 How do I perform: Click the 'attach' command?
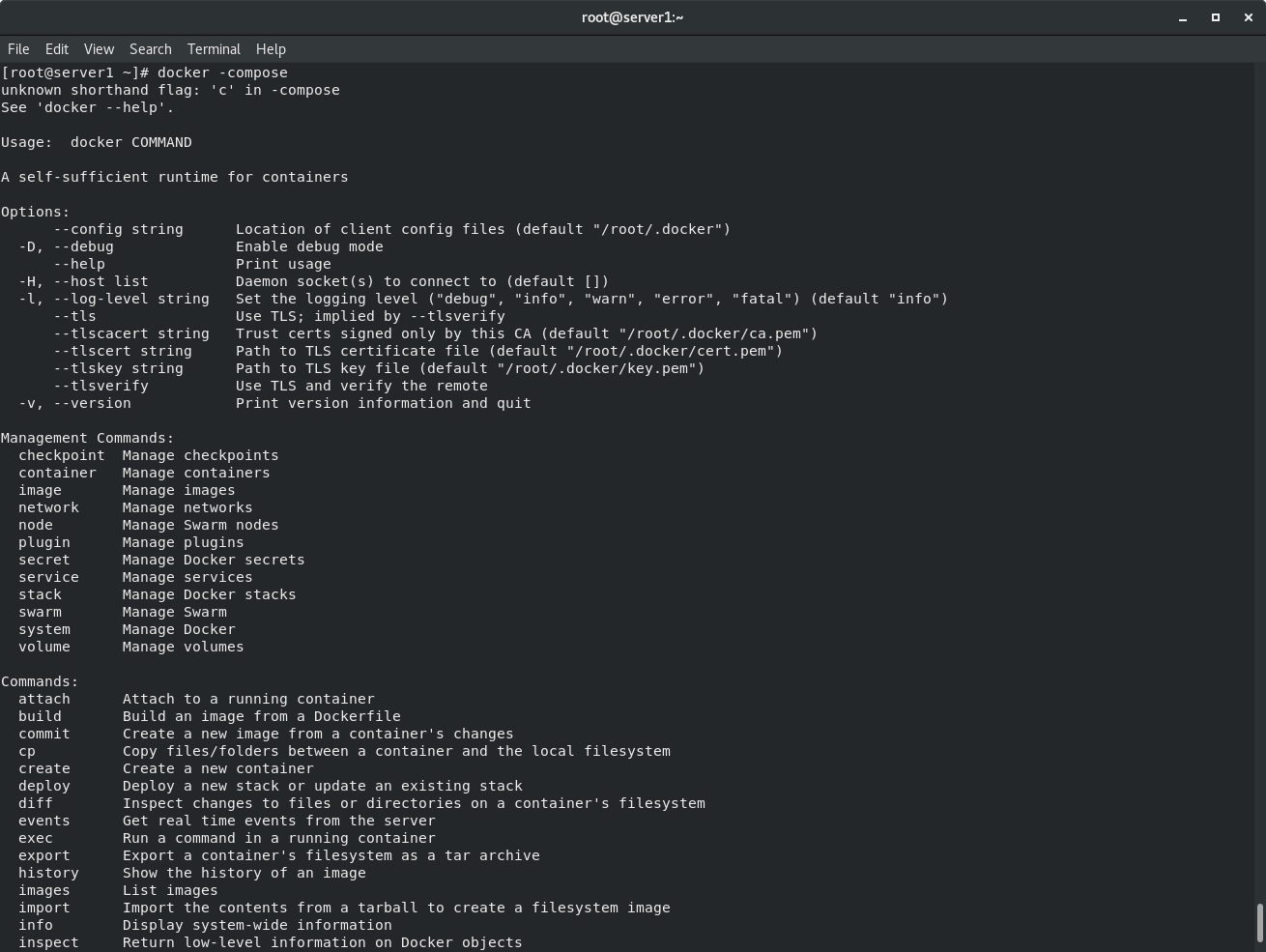(44, 699)
